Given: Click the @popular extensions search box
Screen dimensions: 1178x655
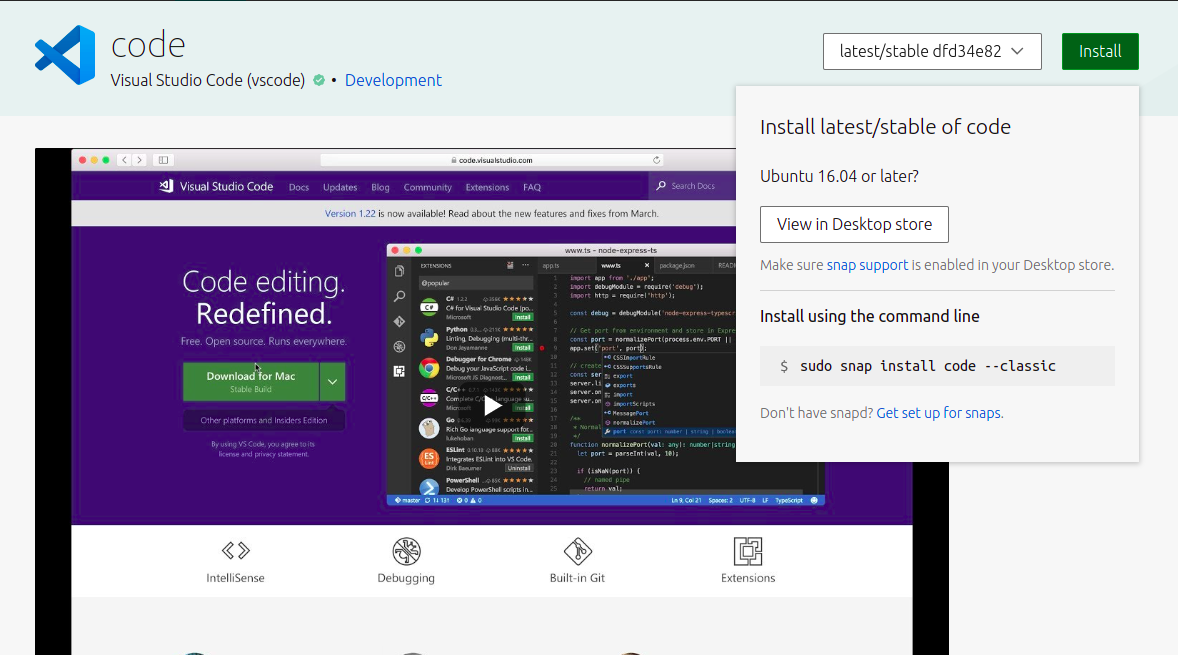Looking at the screenshot, I should point(476,283).
